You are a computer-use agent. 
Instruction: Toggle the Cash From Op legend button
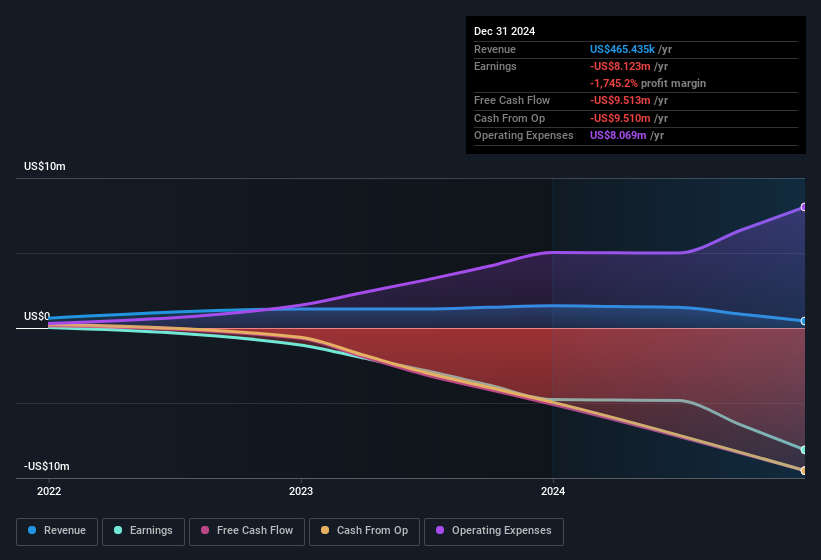(364, 531)
